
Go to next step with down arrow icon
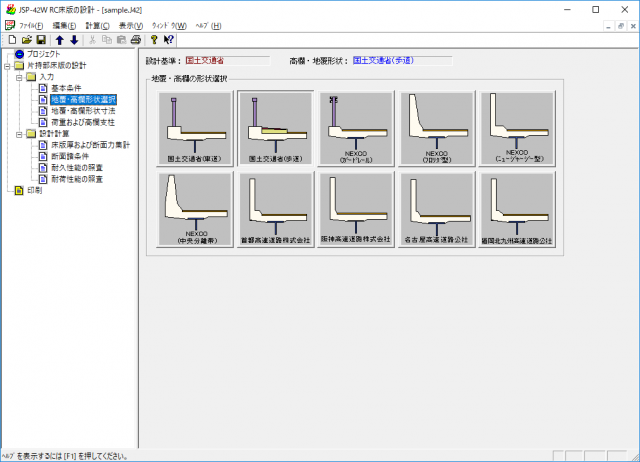[73, 39]
